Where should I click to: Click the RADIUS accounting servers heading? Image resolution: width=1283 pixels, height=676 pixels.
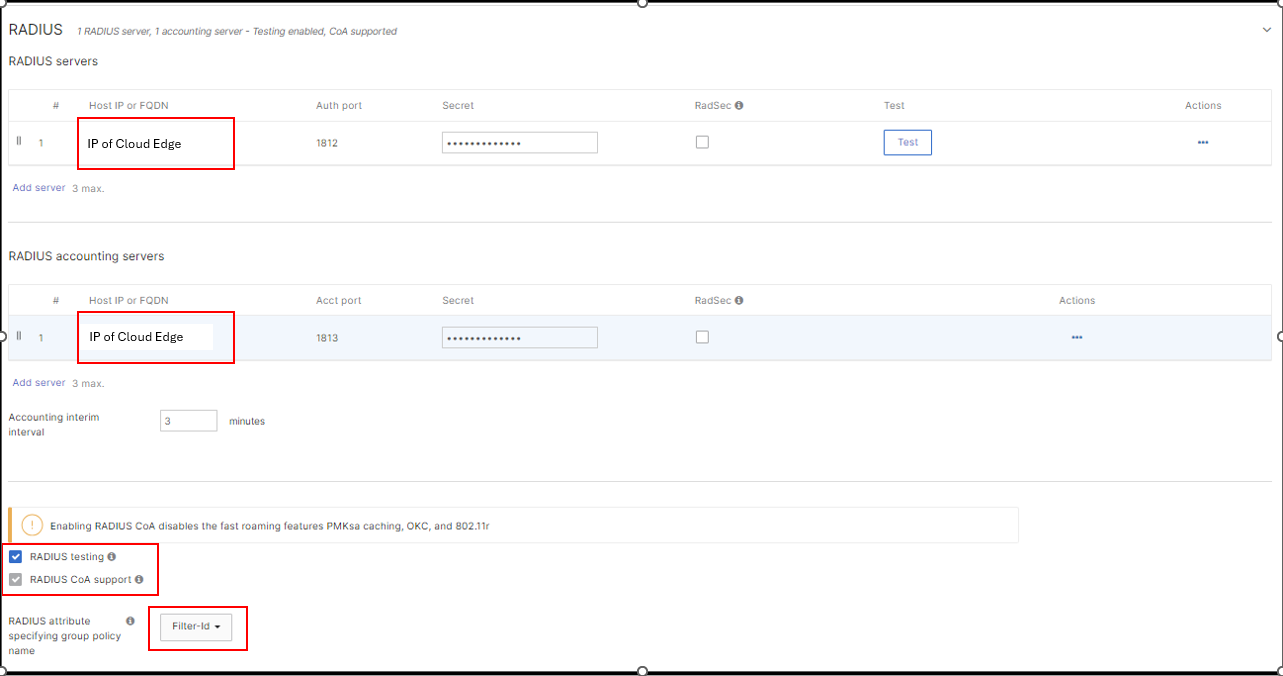86,256
